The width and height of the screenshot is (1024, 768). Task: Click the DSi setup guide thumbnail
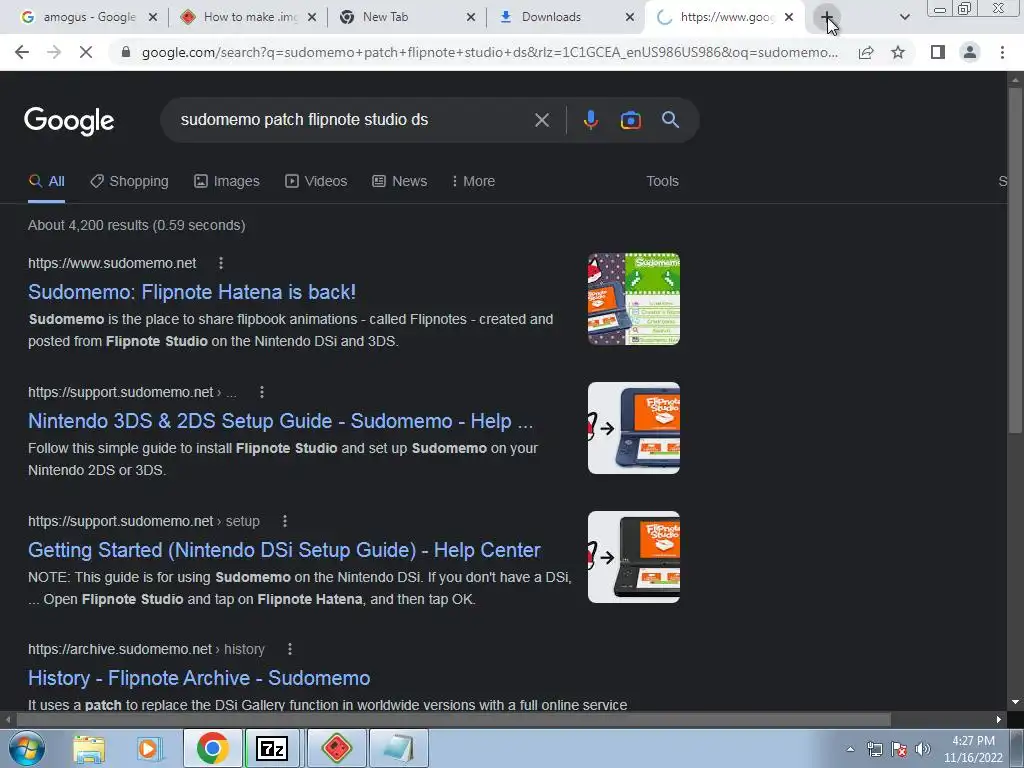pos(633,557)
